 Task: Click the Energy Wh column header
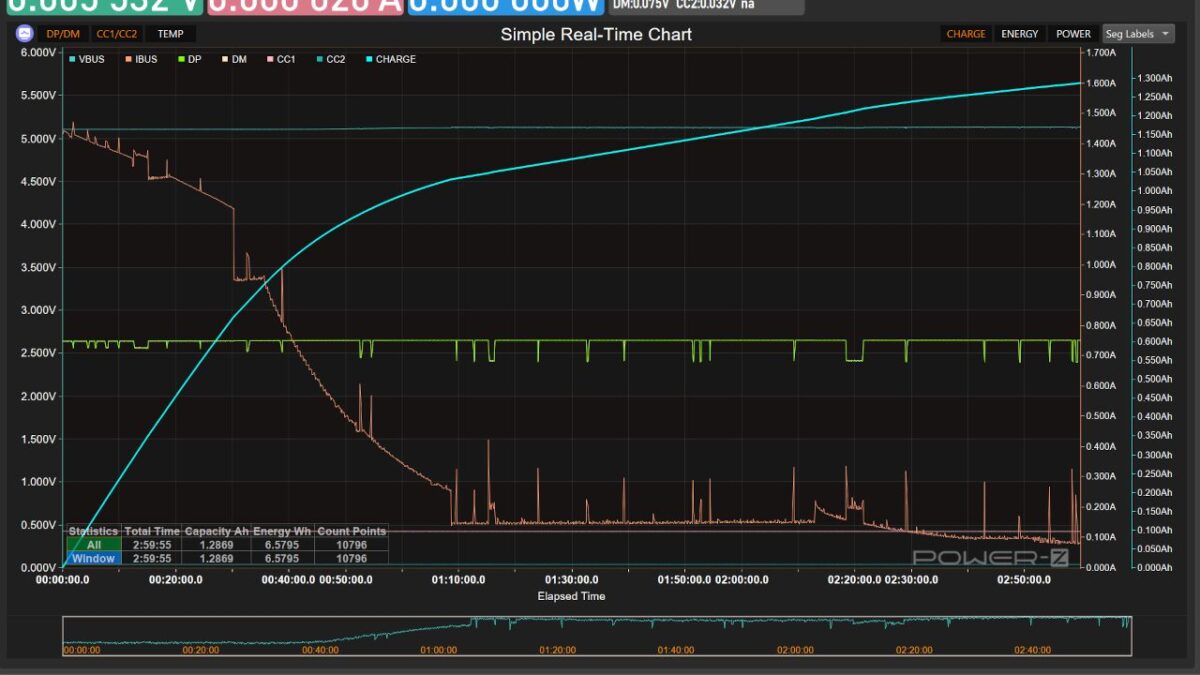click(283, 531)
